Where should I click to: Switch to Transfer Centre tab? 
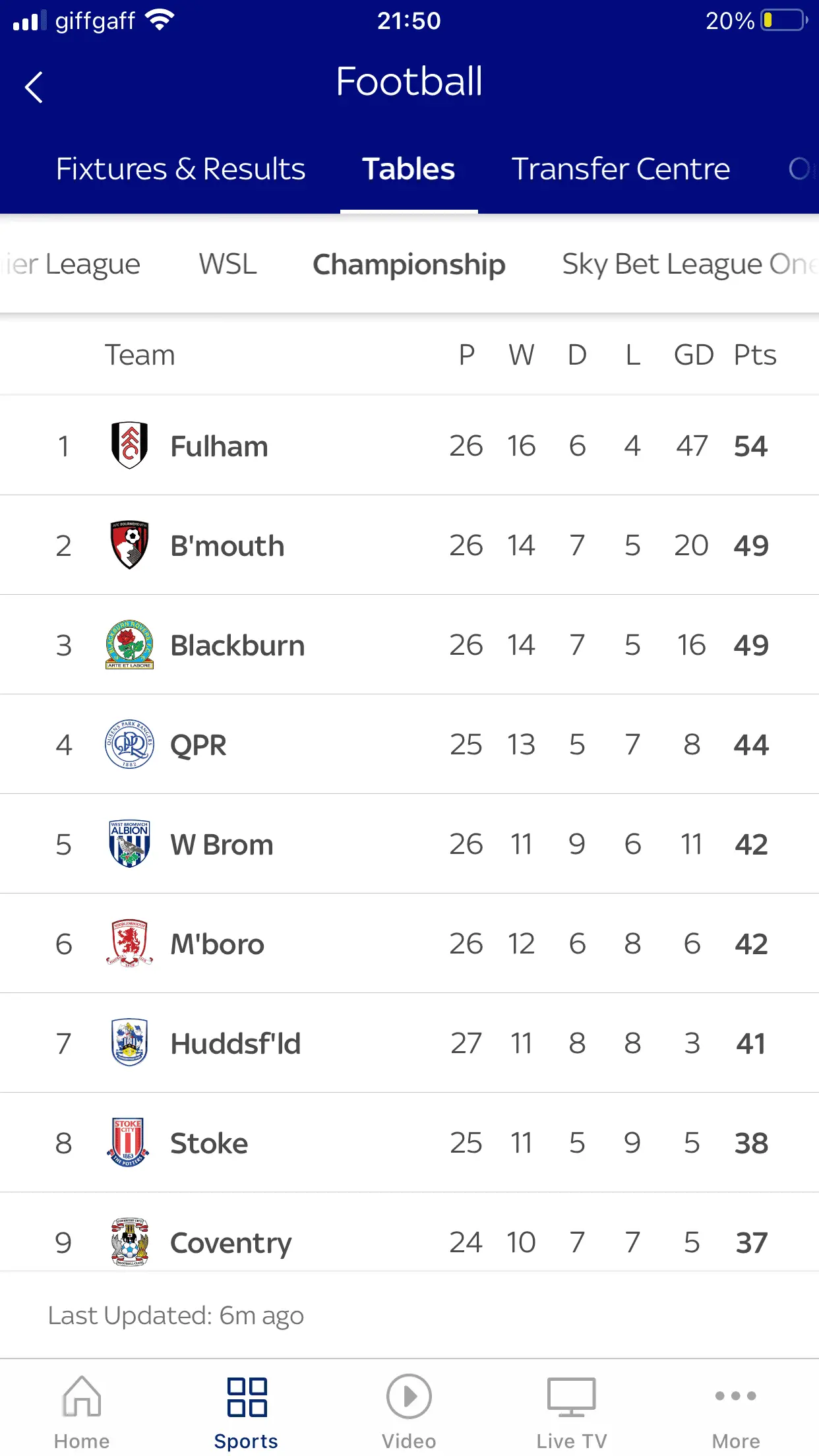621,169
